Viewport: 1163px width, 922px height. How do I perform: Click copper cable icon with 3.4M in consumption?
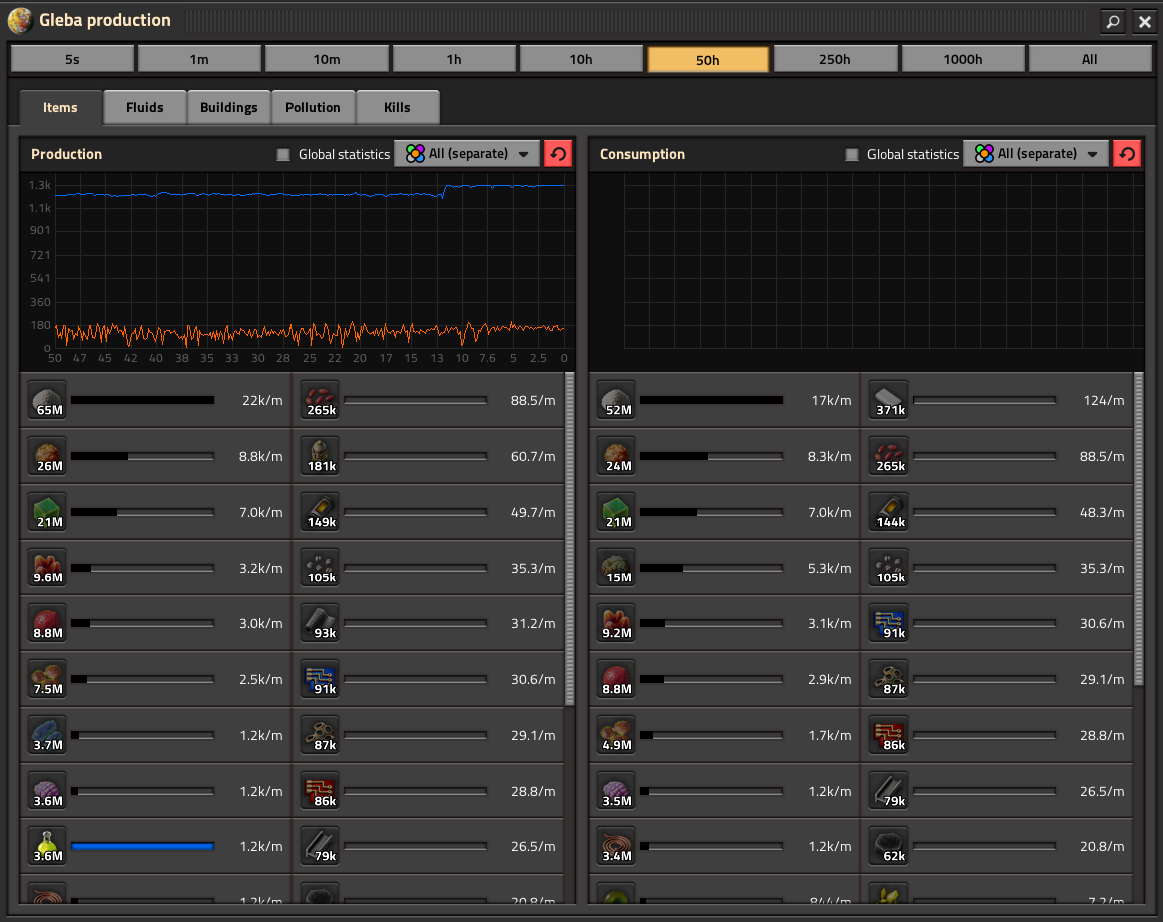617,846
